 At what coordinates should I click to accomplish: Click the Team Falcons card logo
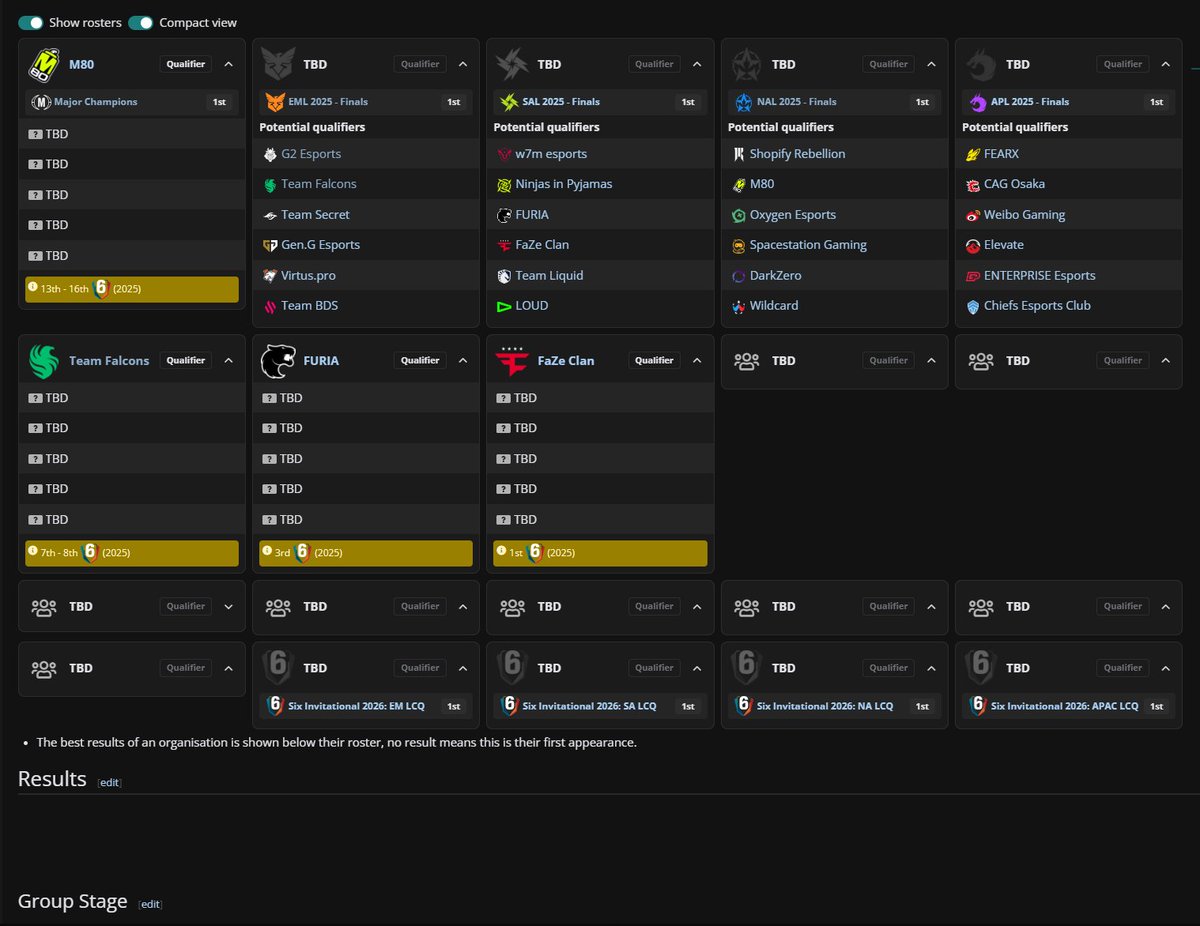coord(44,360)
